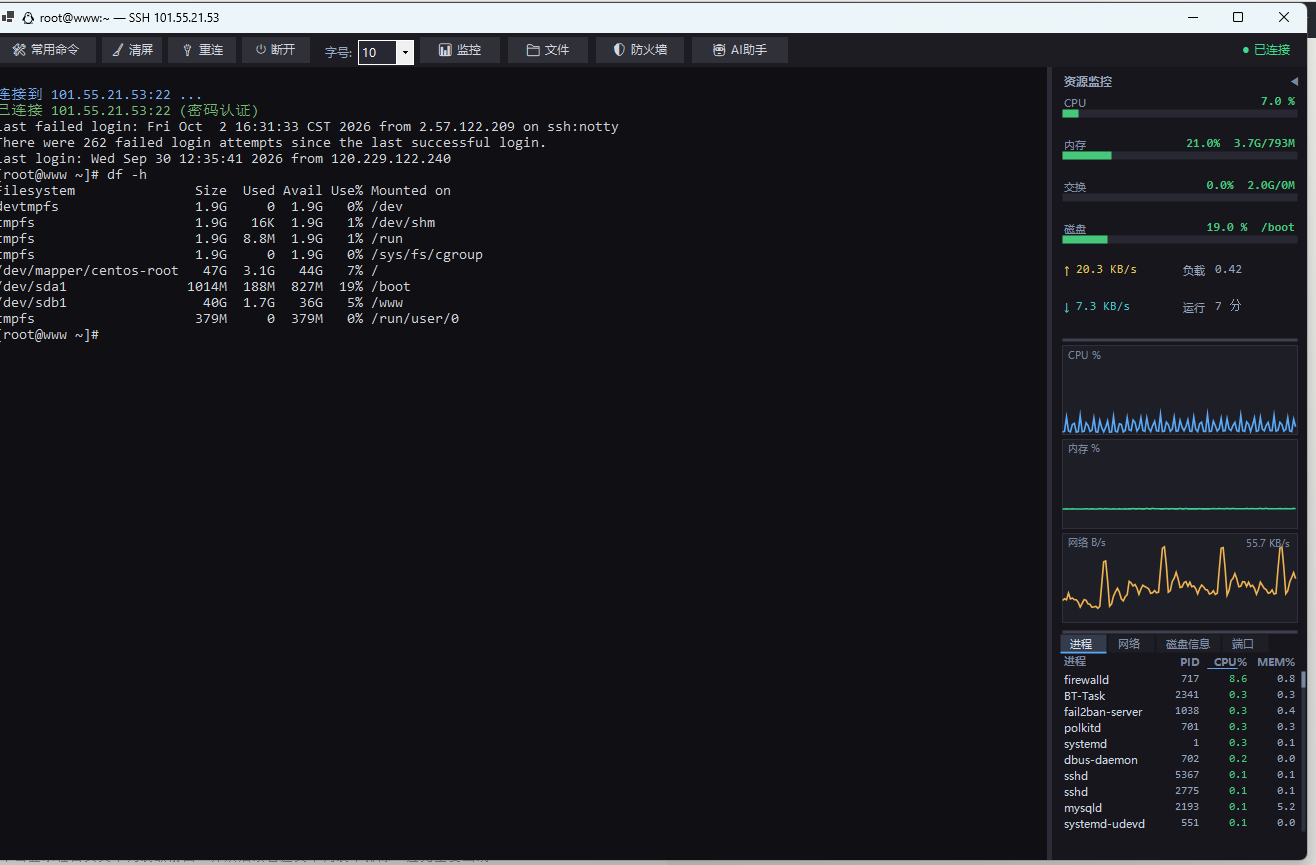Select the dbus-daemon process row
The height and width of the screenshot is (865, 1316).
[x=1180, y=760]
